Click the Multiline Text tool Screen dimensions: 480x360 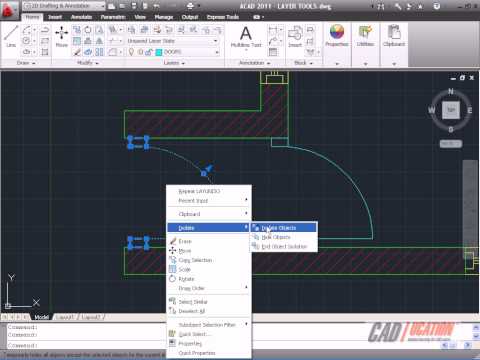coord(246,37)
